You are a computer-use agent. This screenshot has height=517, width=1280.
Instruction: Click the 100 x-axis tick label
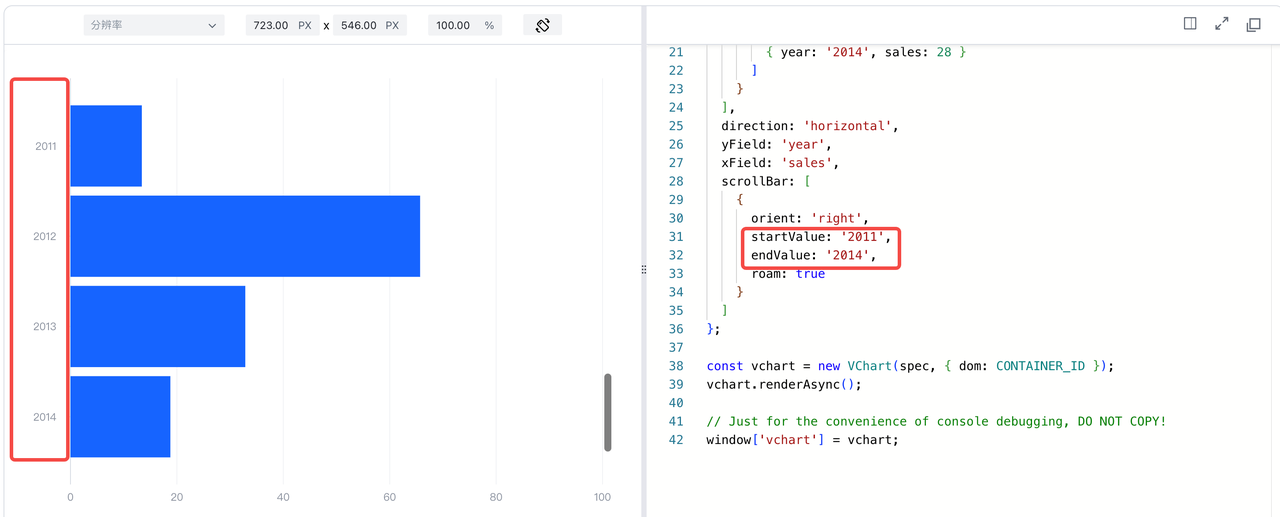pos(602,497)
